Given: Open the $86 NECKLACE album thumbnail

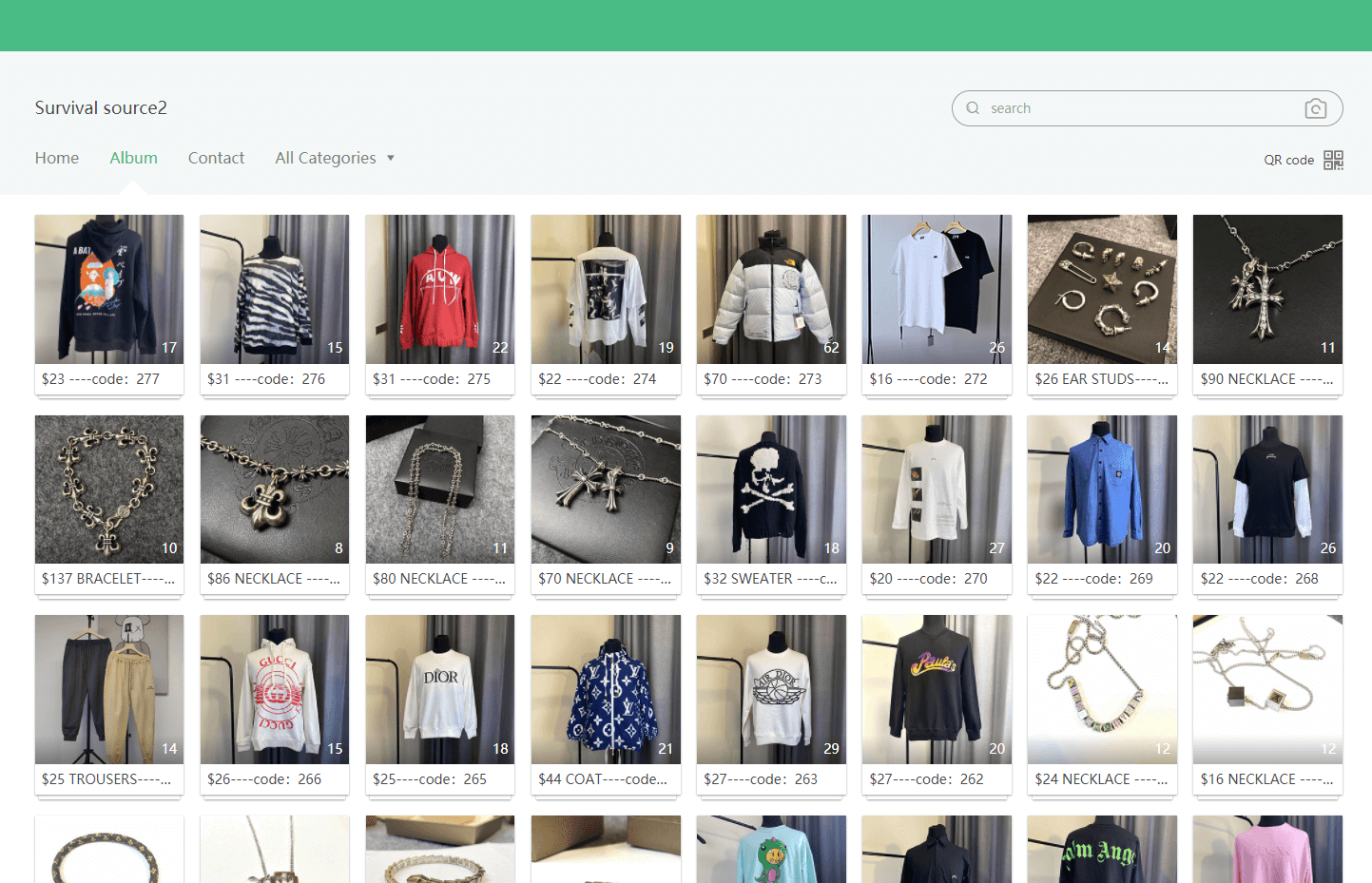Looking at the screenshot, I should 275,489.
